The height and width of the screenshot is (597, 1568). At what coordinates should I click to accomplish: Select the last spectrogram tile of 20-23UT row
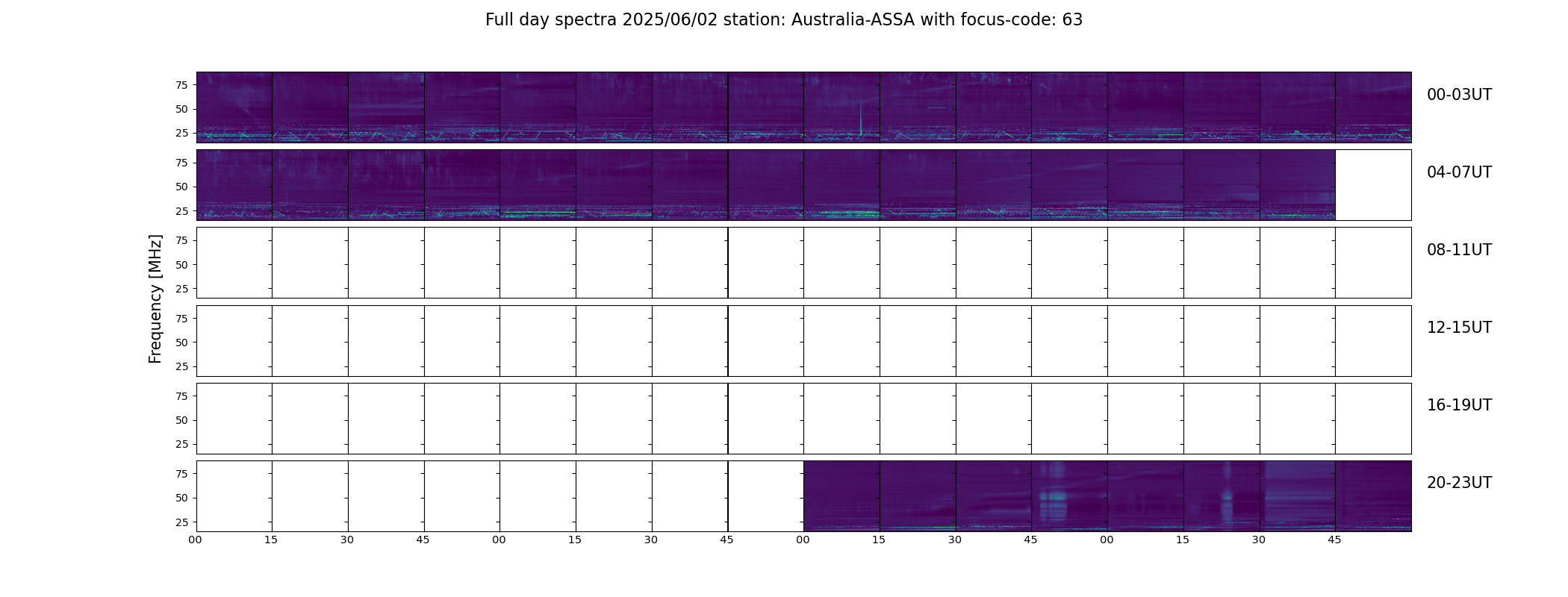coord(1373,496)
